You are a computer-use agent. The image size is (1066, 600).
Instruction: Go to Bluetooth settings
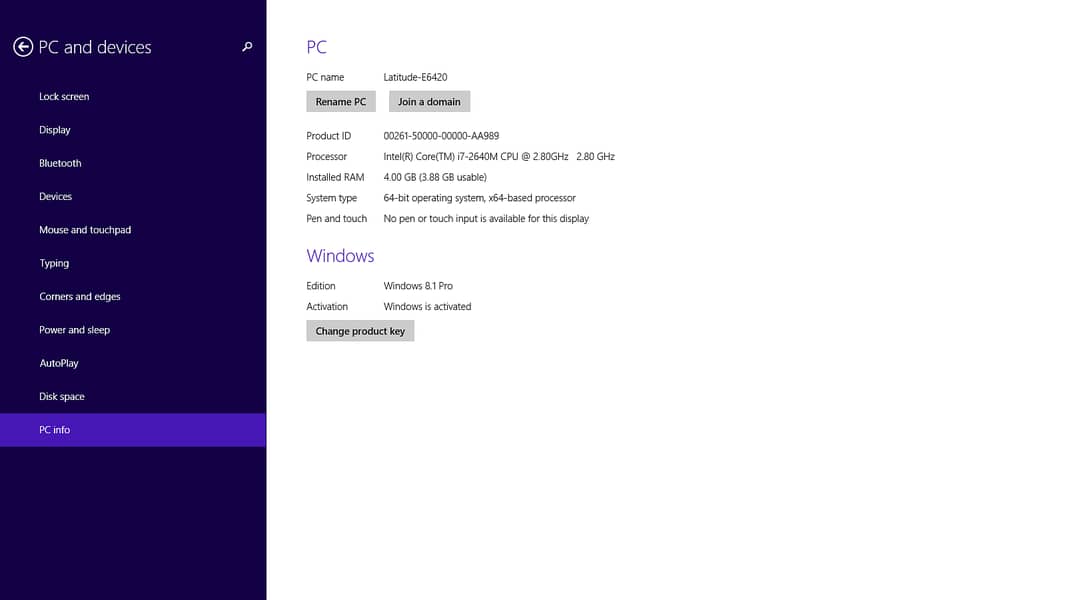click(x=60, y=163)
